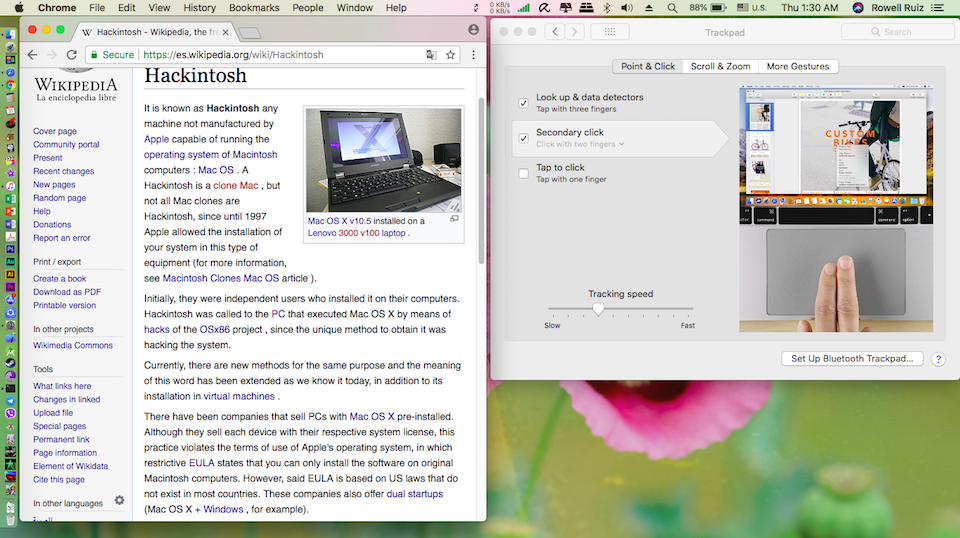This screenshot has width=960, height=538.
Task: Open the translate page icon in address bar
Action: pyautogui.click(x=431, y=54)
